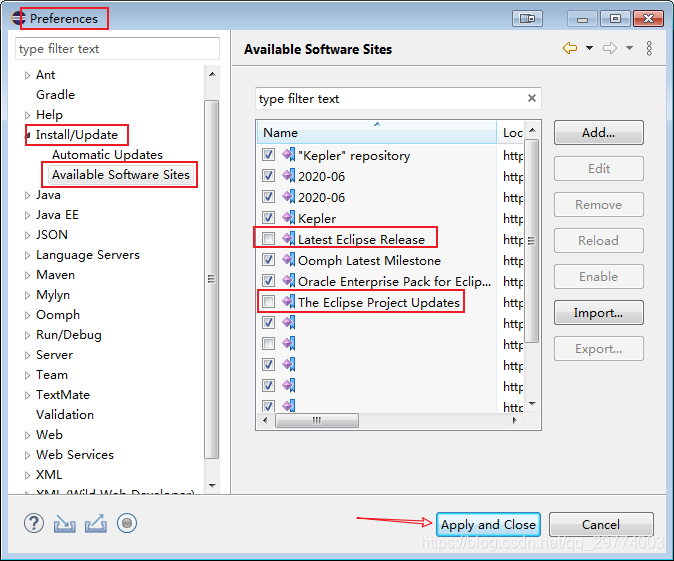Click the Eclipse logo in title bar
Image resolution: width=674 pixels, height=561 pixels.
pos(18,18)
